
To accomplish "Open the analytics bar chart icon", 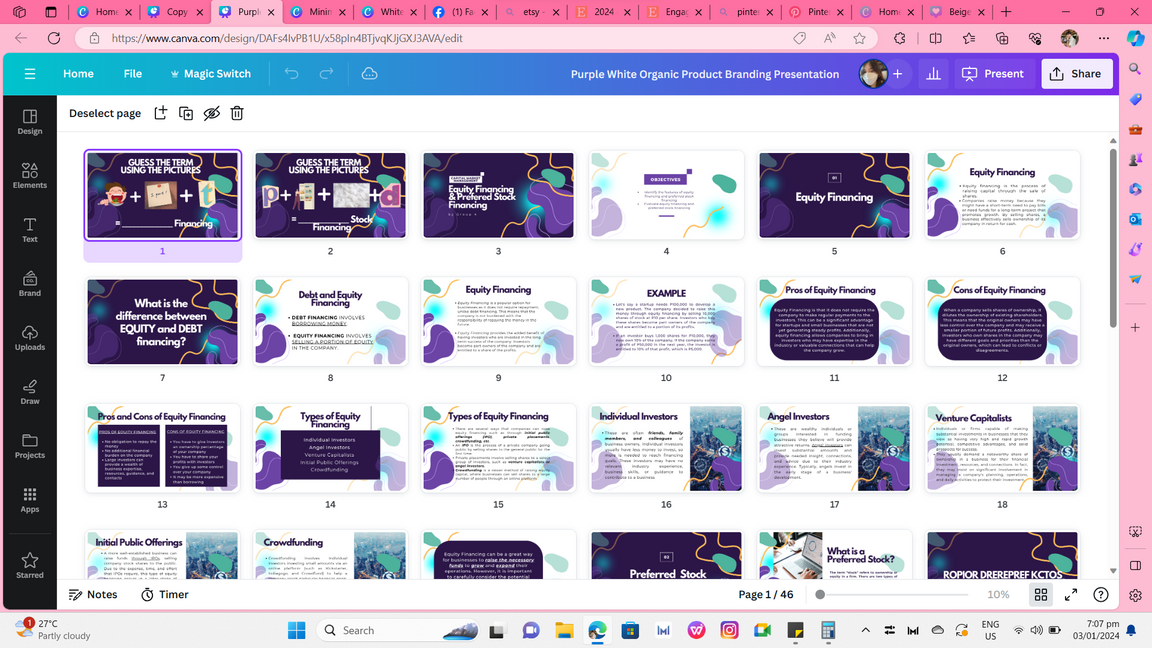I will click(x=933, y=74).
